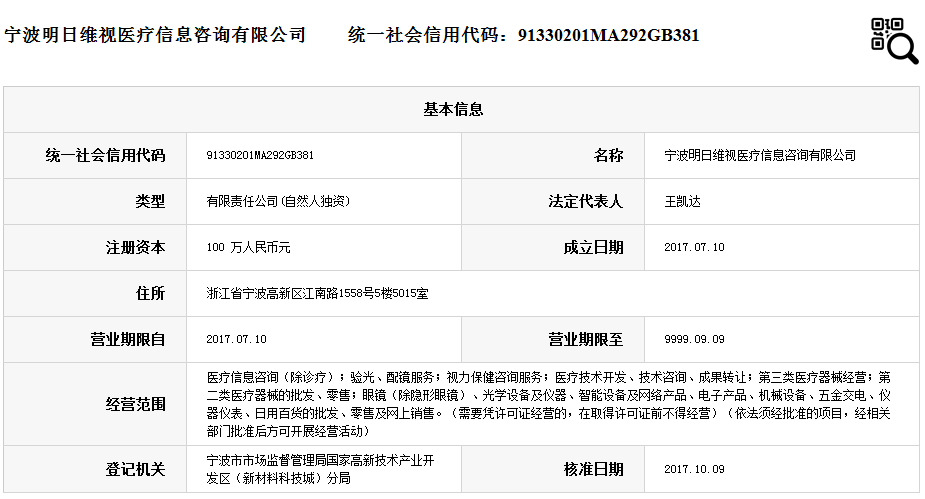Select the 成立日期 label
This screenshot has width=925, height=499.
tap(593, 247)
